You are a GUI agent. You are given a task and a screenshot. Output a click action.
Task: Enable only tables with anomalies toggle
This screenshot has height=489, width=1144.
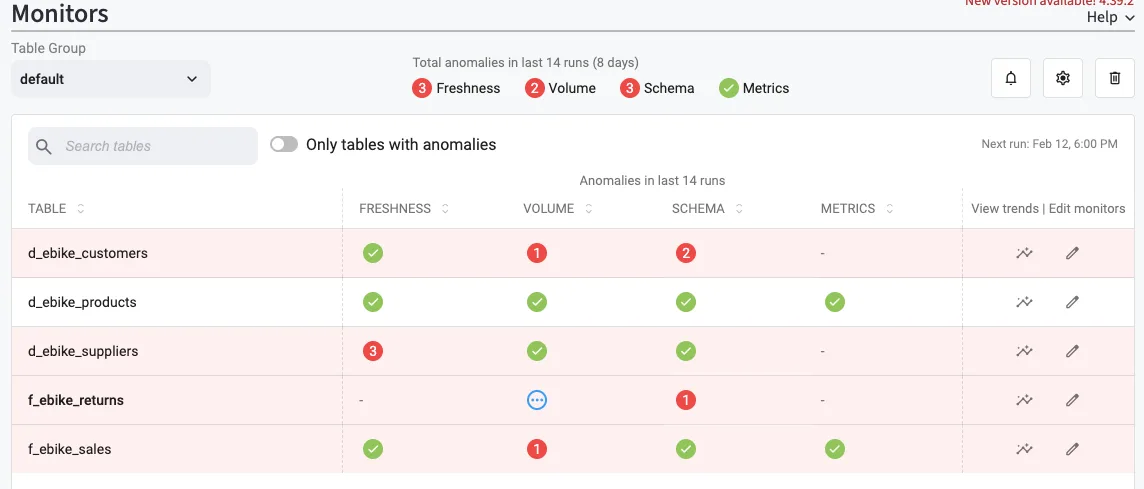click(x=285, y=145)
